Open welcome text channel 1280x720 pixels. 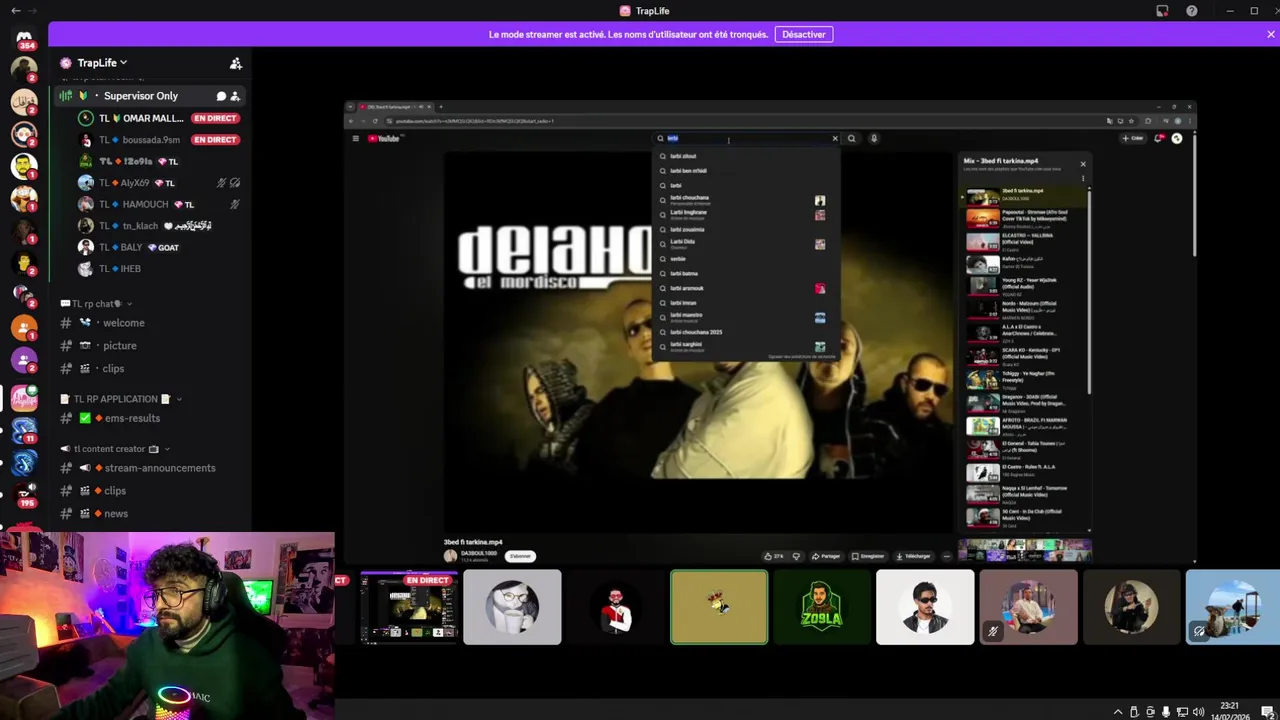(150, 323)
